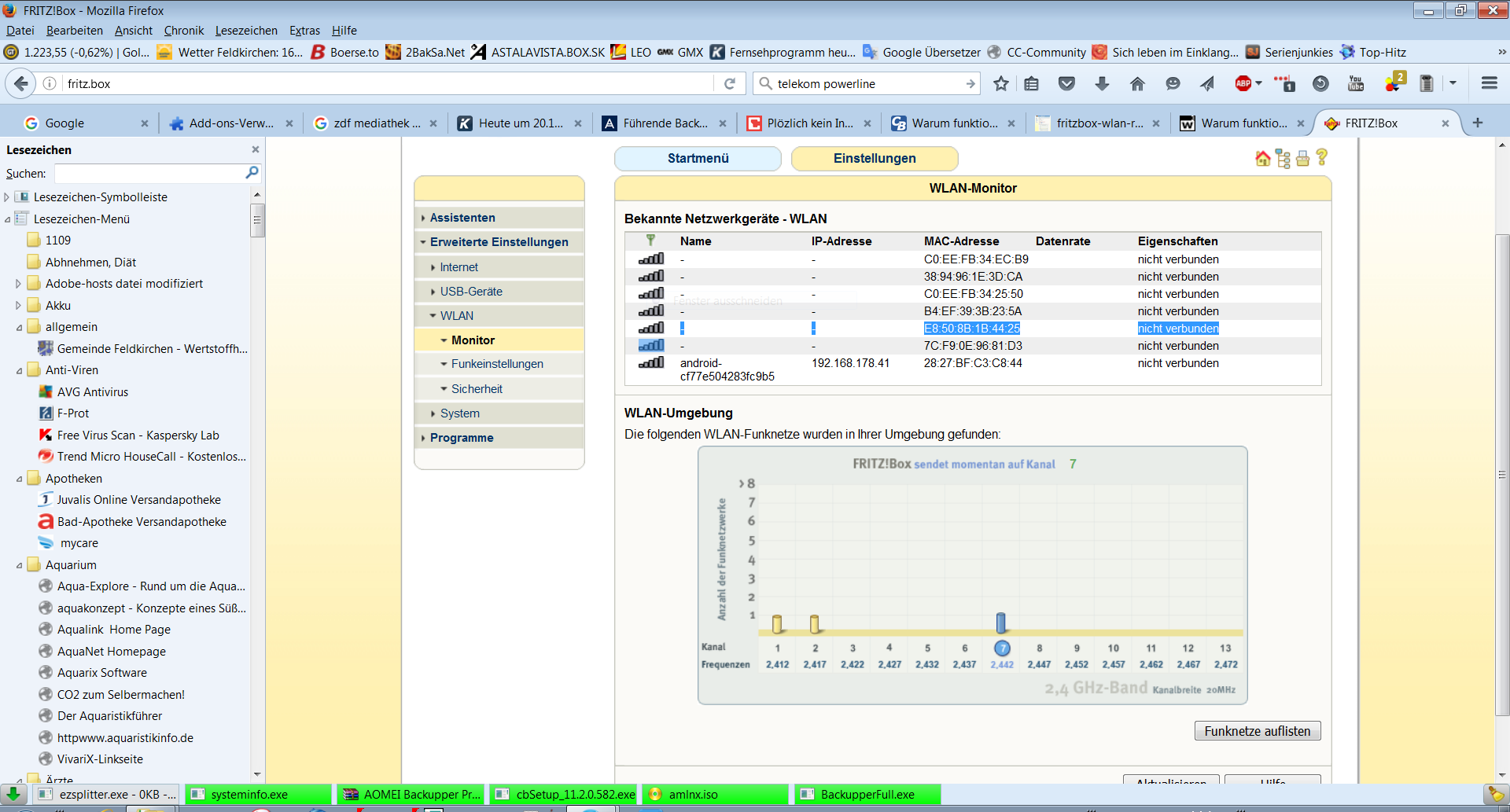This screenshot has height=812, width=1510.
Task: Save page to Pocket
Action: [1066, 83]
